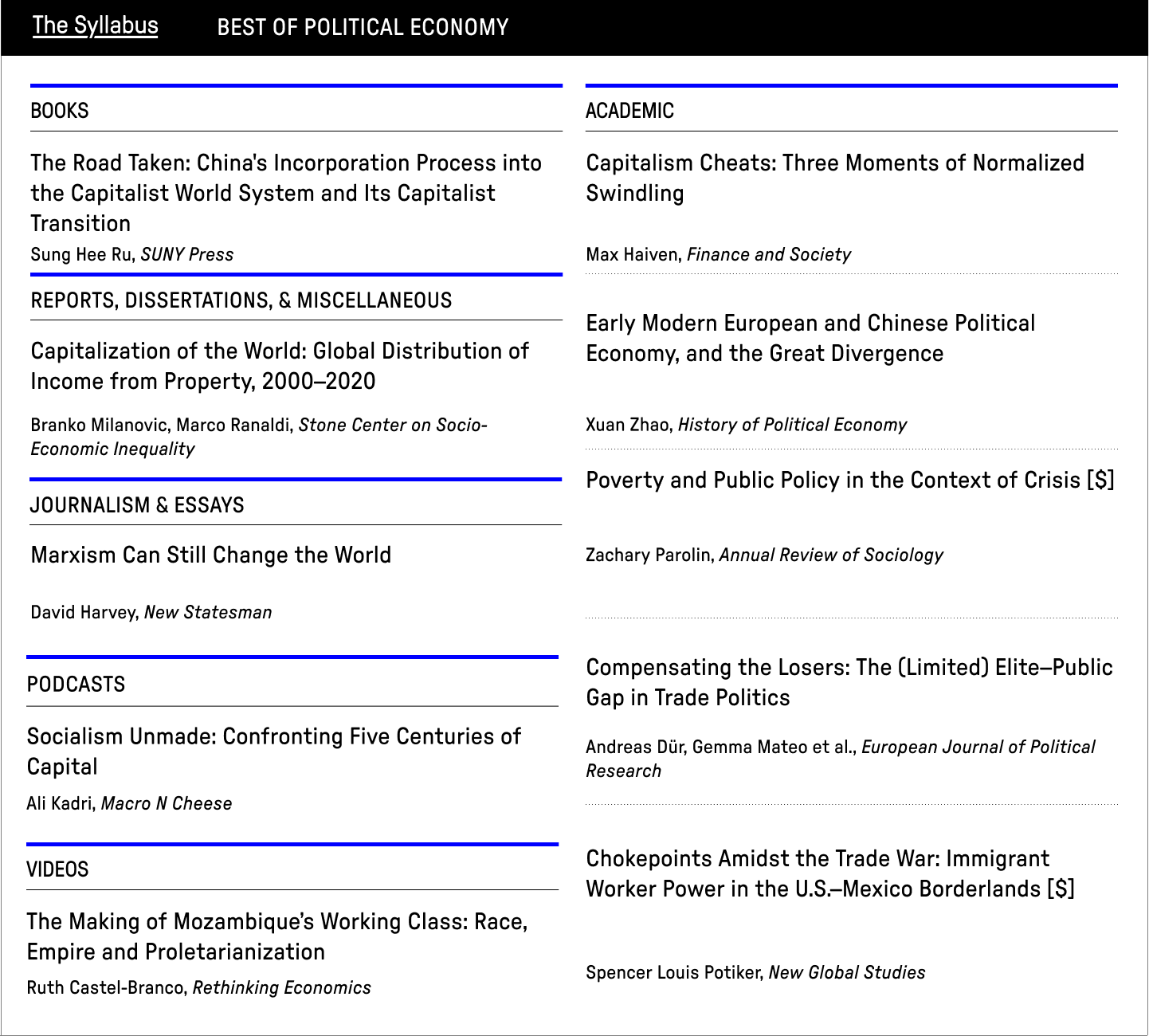Click the Journalism & Essays heading
The width and height of the screenshot is (1149, 1036).
[x=137, y=505]
